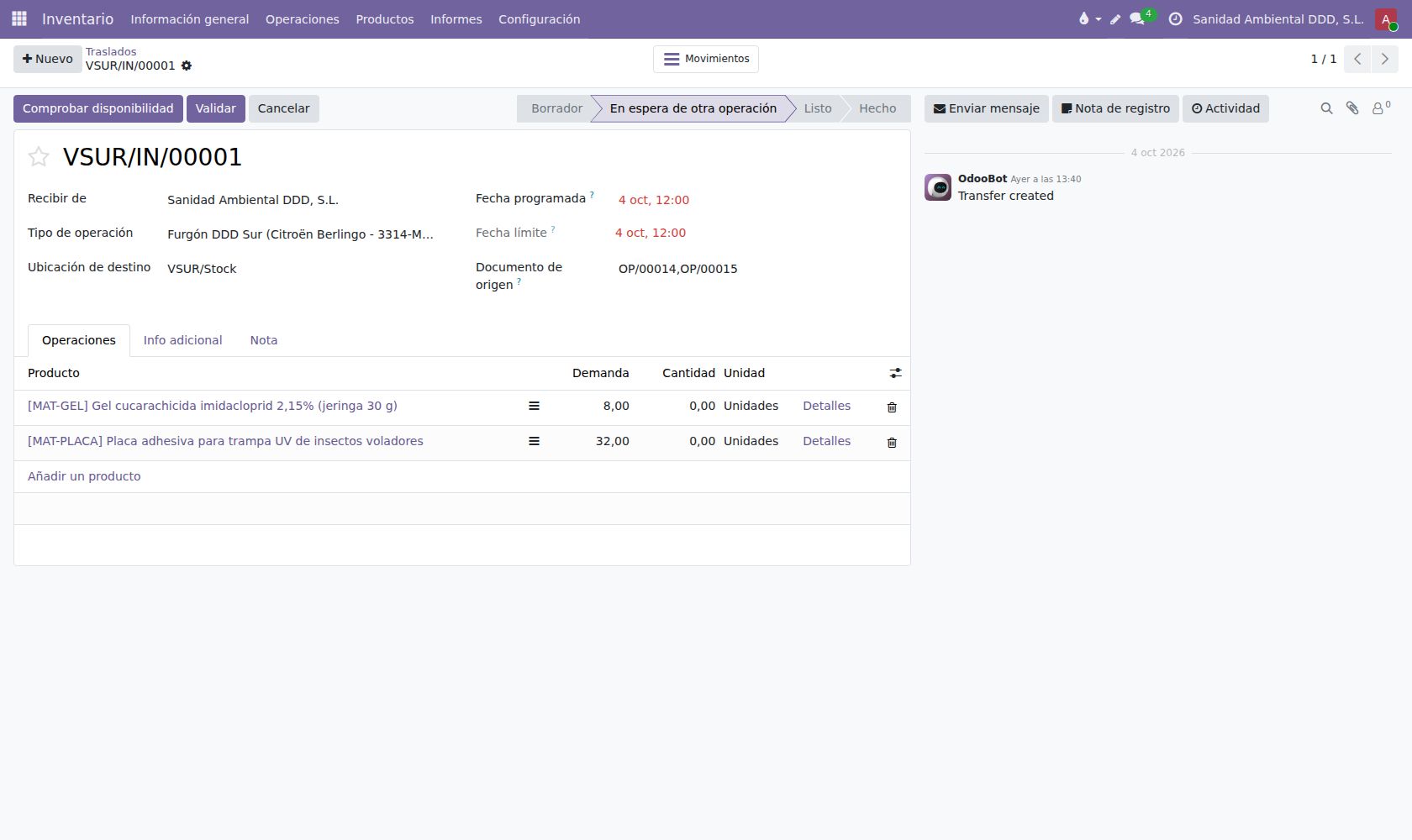Open Detalles for MAT-GEL line
This screenshot has height=840, width=1412.
pos(827,406)
